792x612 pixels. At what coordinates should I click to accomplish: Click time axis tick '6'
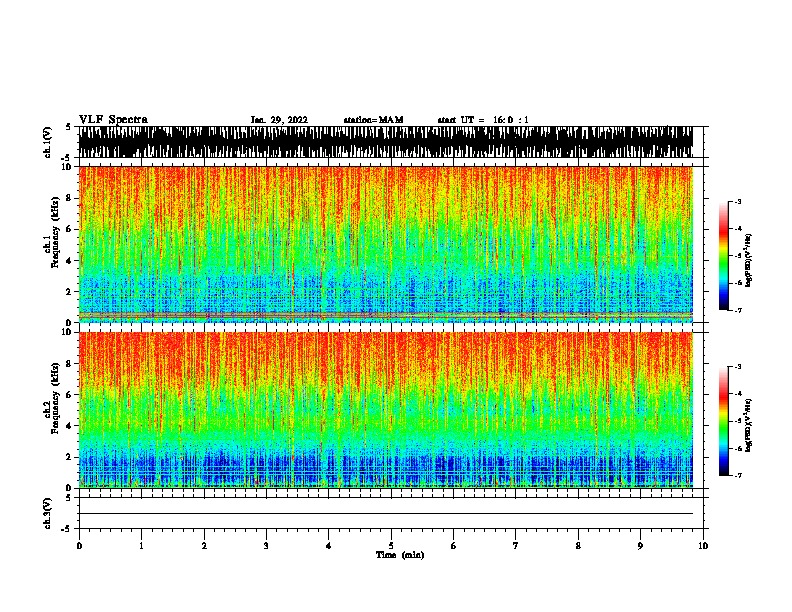tap(454, 546)
